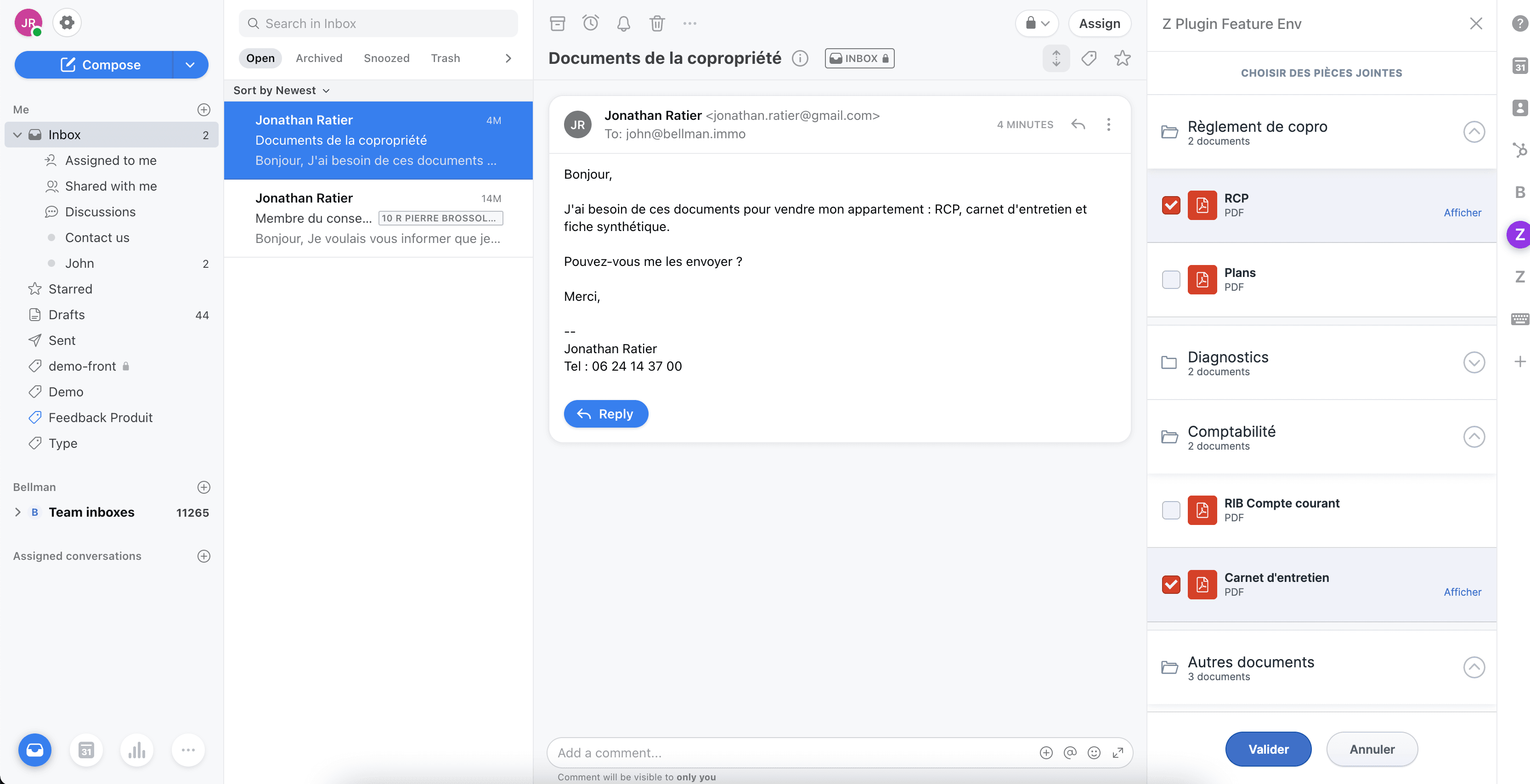This screenshot has width=1530, height=784.
Task: Open the HubSpot plugin icon
Action: (1519, 150)
